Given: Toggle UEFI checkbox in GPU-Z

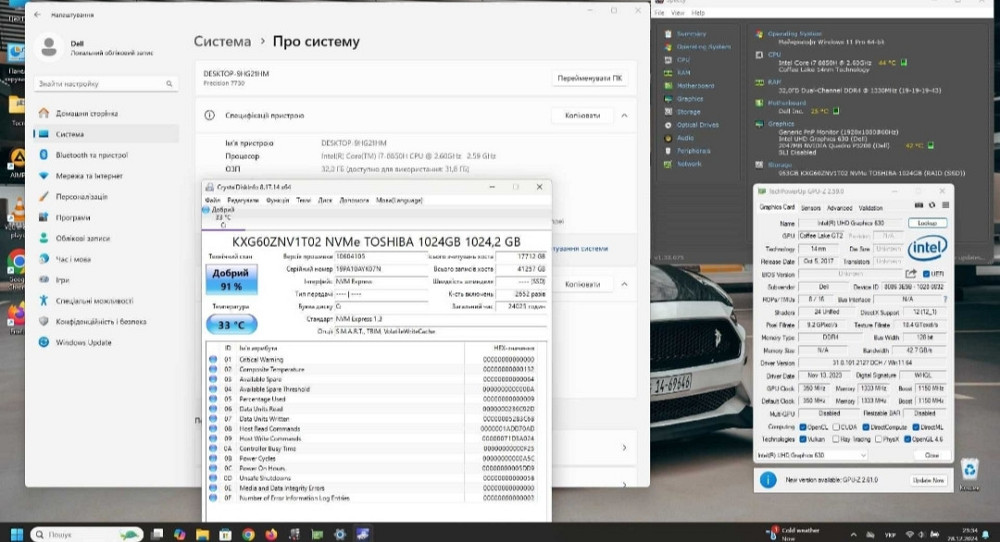Looking at the screenshot, I should tap(926, 274).
